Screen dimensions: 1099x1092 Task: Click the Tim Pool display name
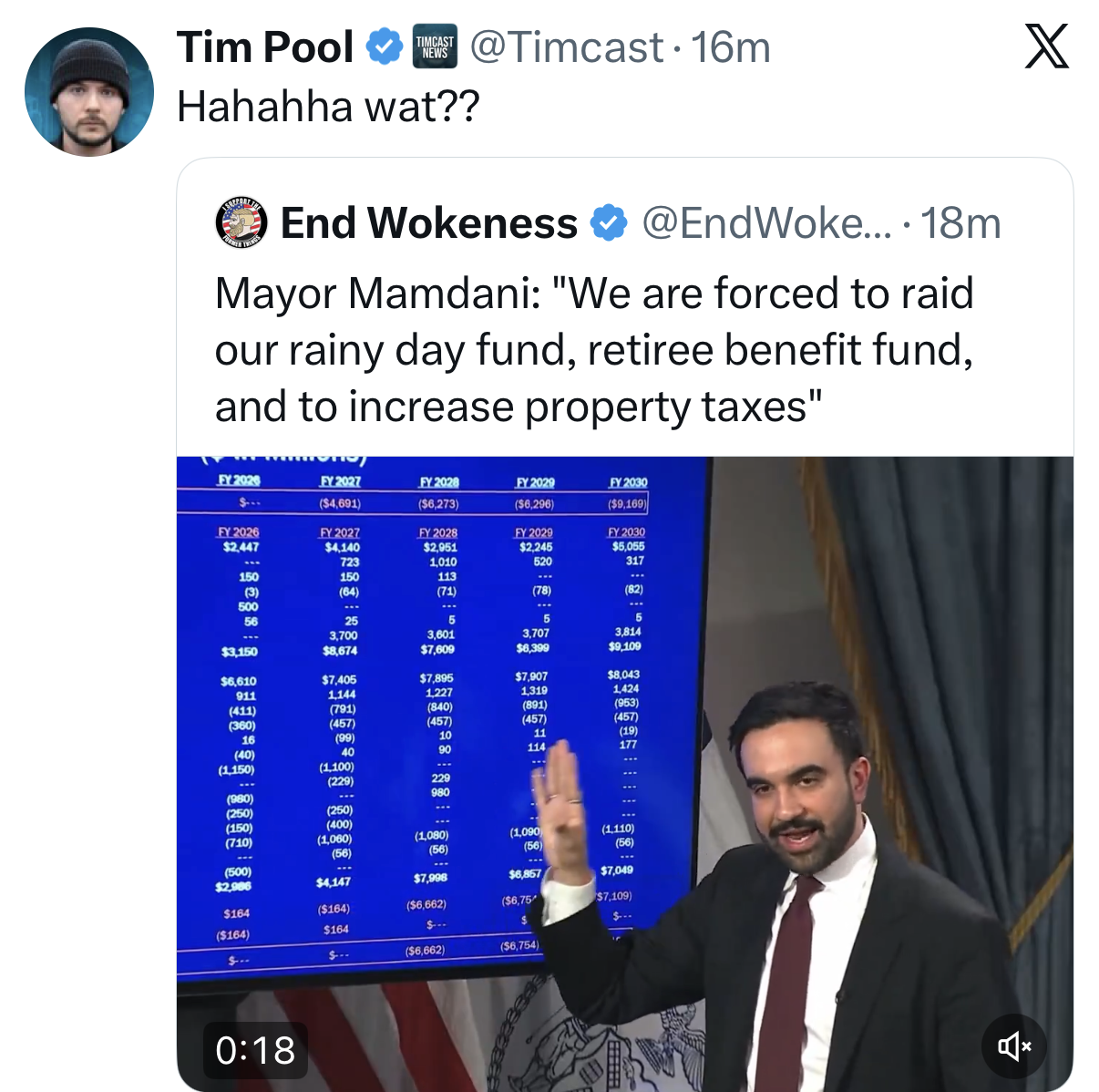pyautogui.click(x=265, y=47)
